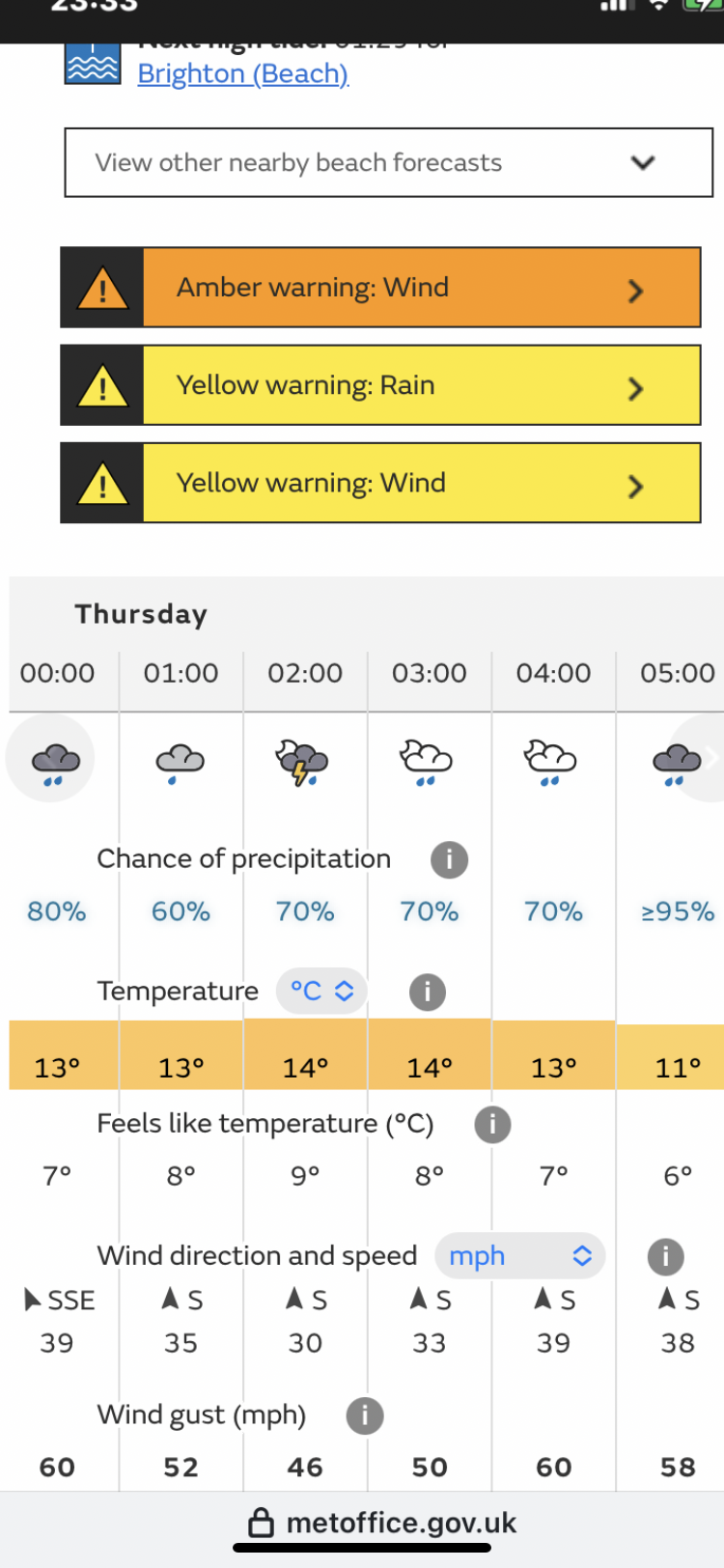The image size is (724, 1568).
Task: Follow the Brighton (Beach) link
Action: pos(242,73)
